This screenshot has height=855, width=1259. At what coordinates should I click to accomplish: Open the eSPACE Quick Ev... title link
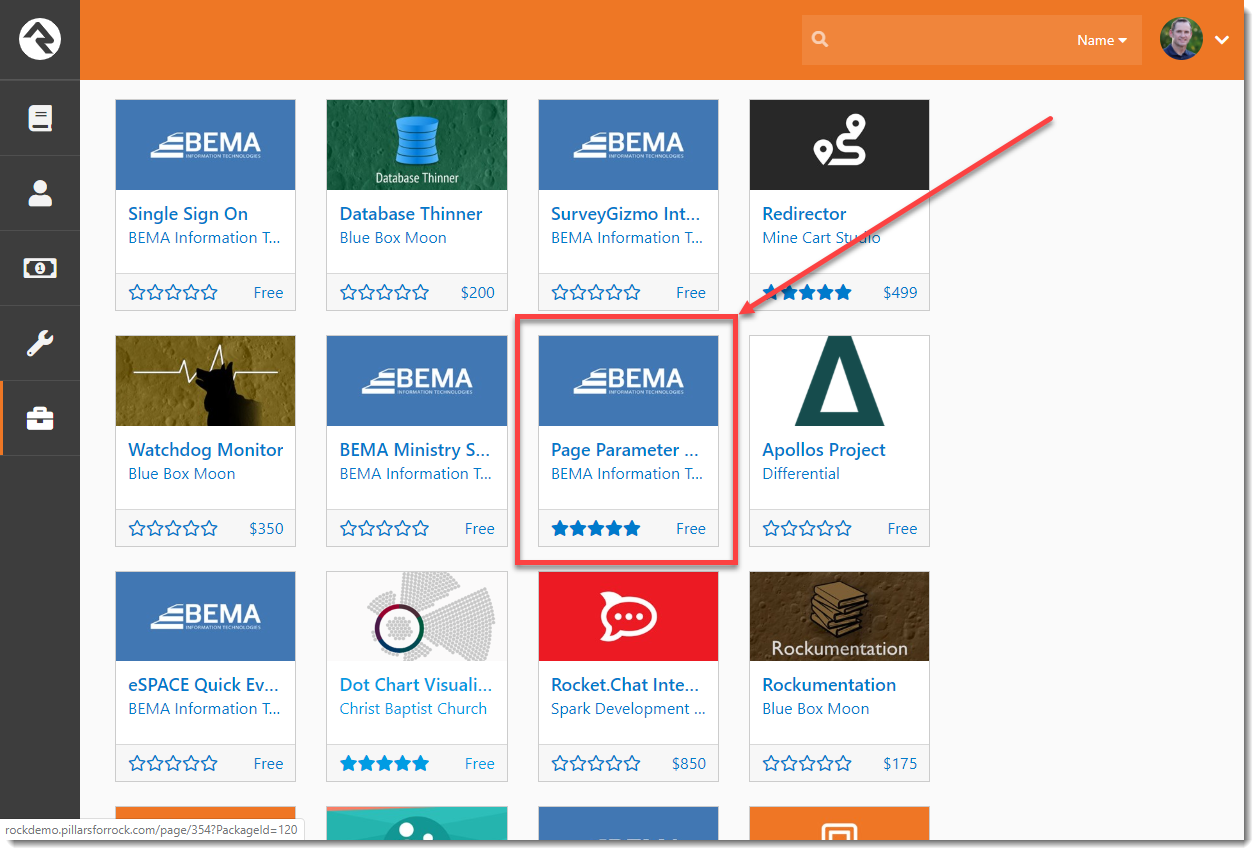tap(203, 685)
